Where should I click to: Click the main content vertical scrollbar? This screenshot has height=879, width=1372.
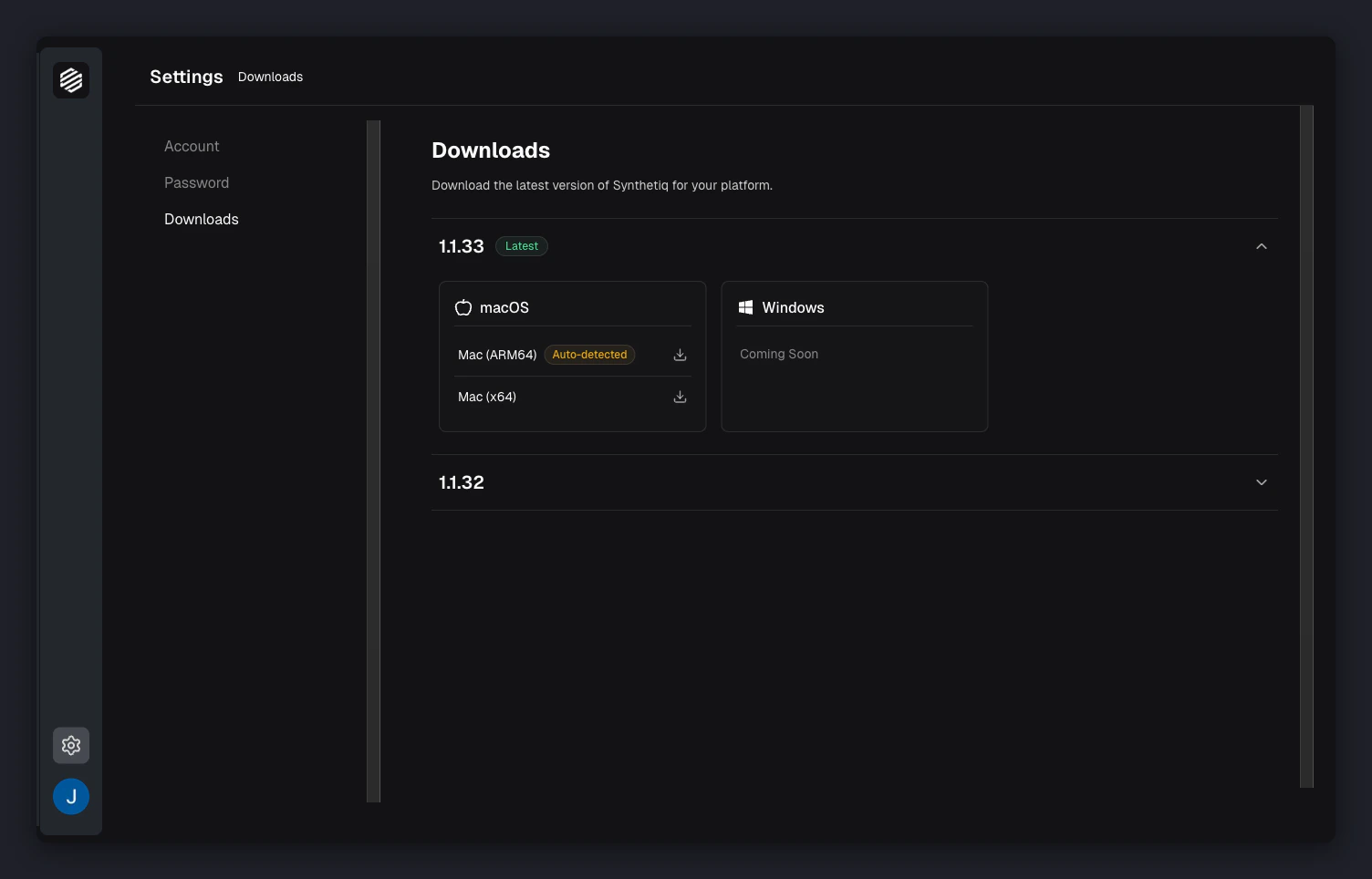pos(1306,447)
